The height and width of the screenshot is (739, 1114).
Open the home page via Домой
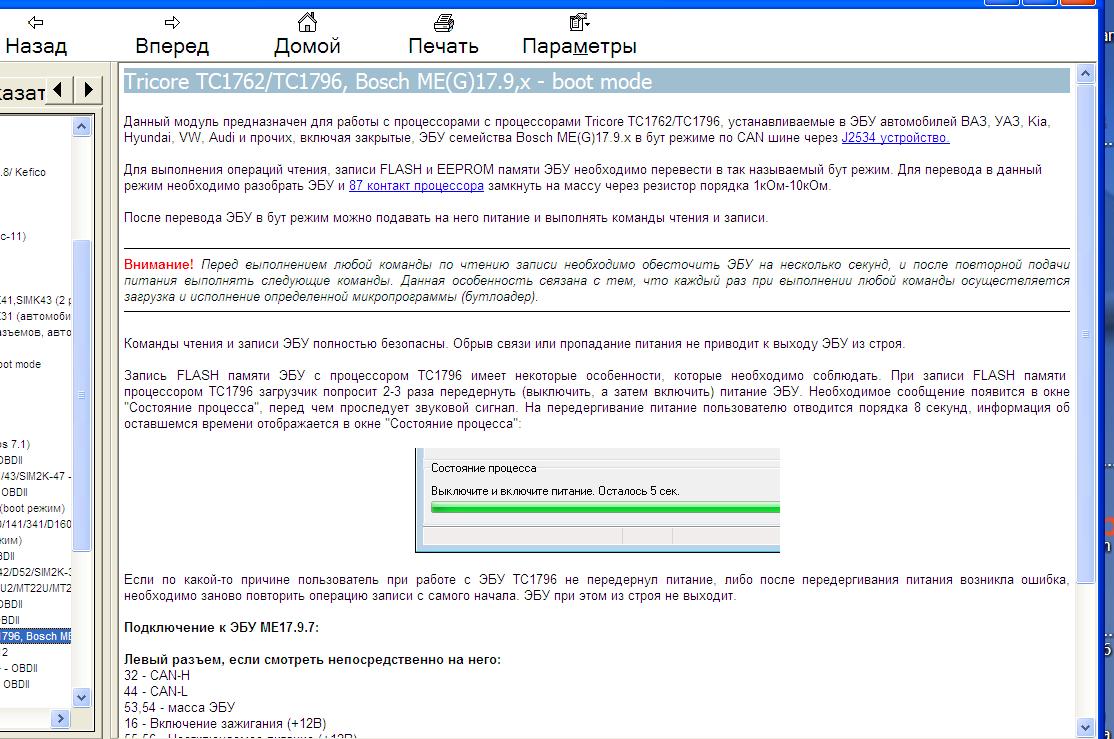coord(307,36)
